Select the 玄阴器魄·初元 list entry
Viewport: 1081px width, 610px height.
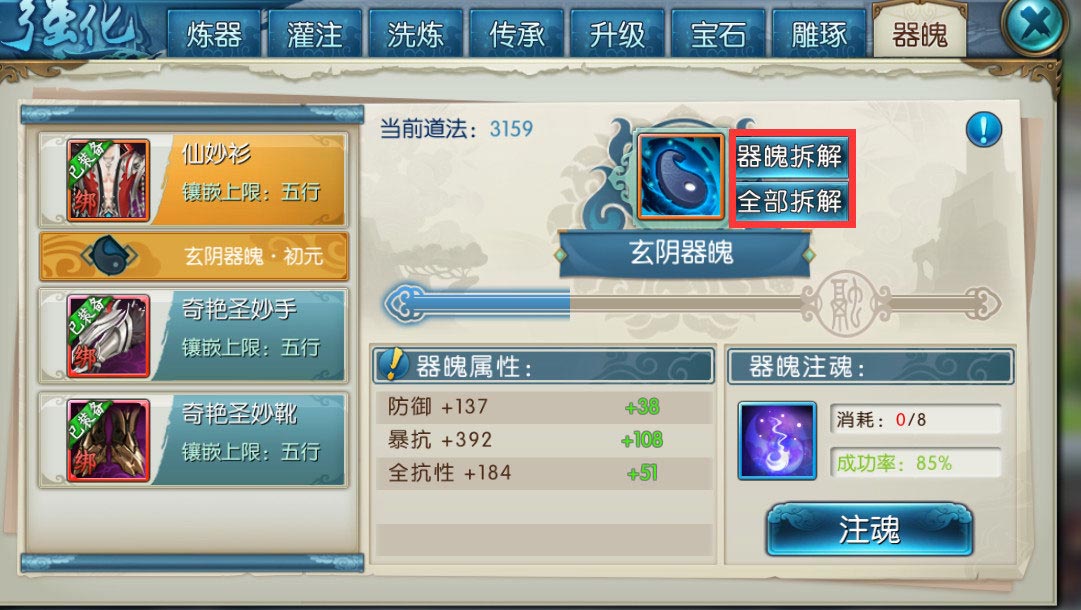pyautogui.click(x=194, y=256)
